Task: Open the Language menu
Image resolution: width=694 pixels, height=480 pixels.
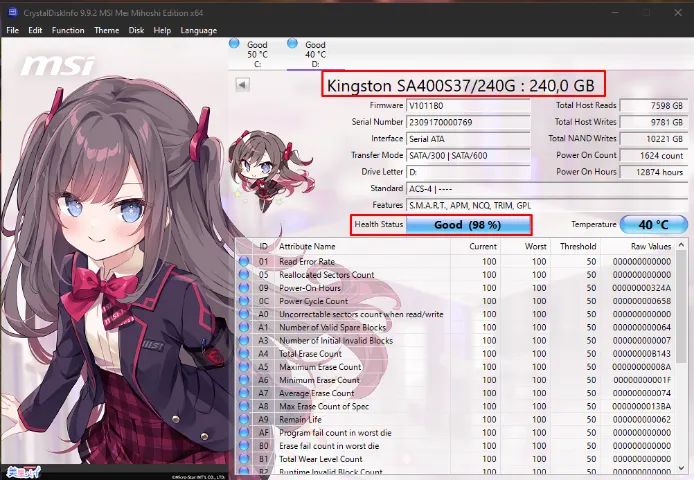Action: pos(199,30)
